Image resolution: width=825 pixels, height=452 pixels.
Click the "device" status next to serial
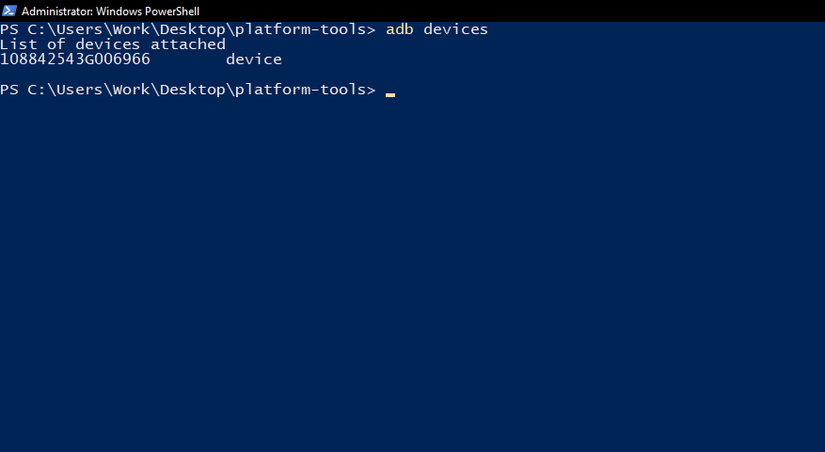pos(254,59)
